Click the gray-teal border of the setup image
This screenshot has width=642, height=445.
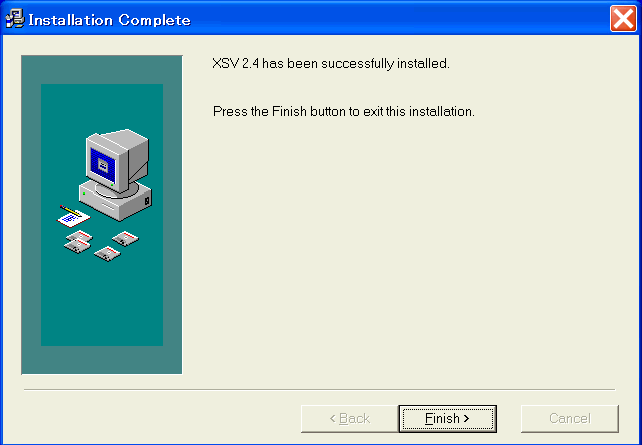click(31, 213)
